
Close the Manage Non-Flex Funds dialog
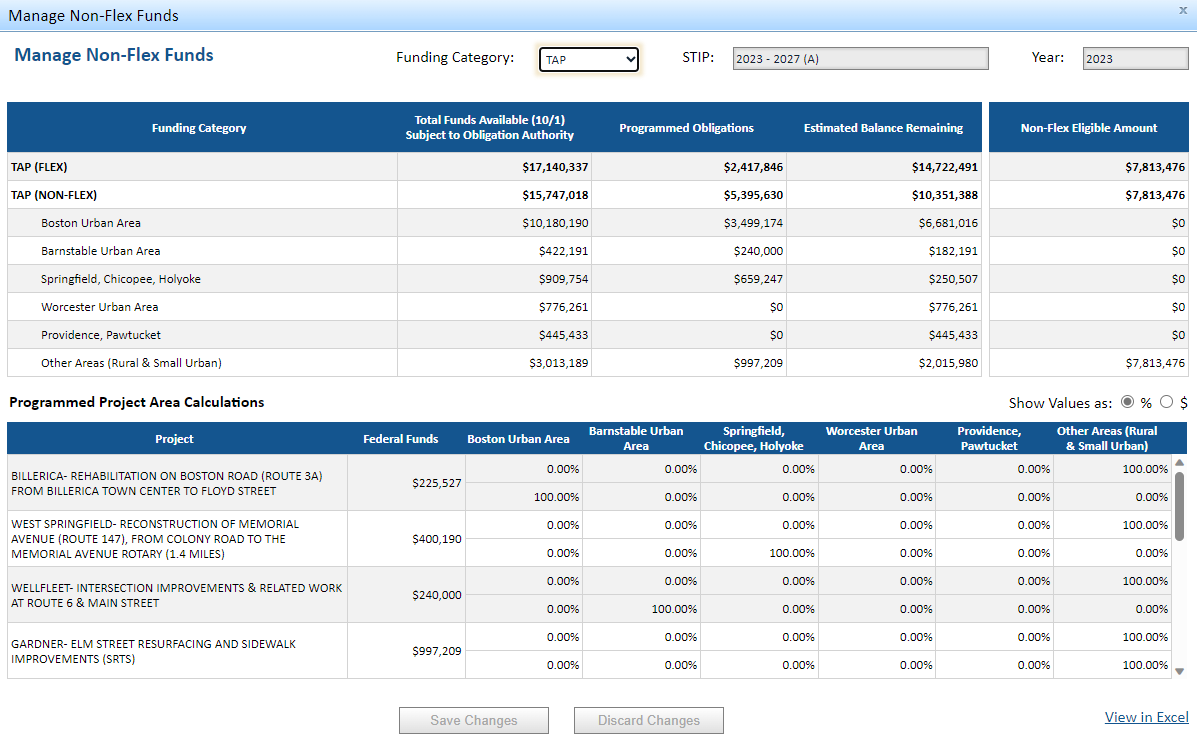point(1182,10)
